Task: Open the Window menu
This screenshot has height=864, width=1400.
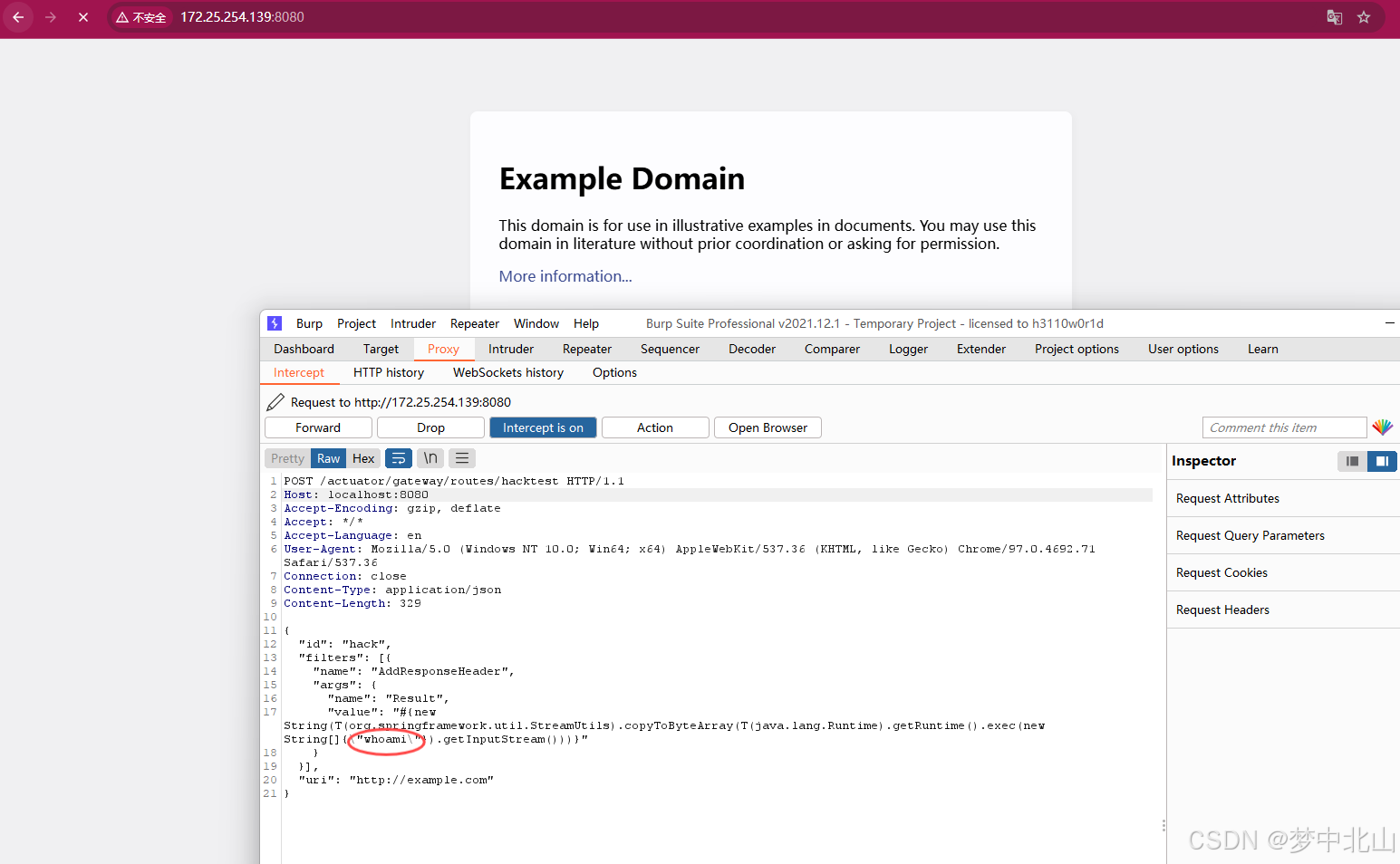Action: (536, 323)
